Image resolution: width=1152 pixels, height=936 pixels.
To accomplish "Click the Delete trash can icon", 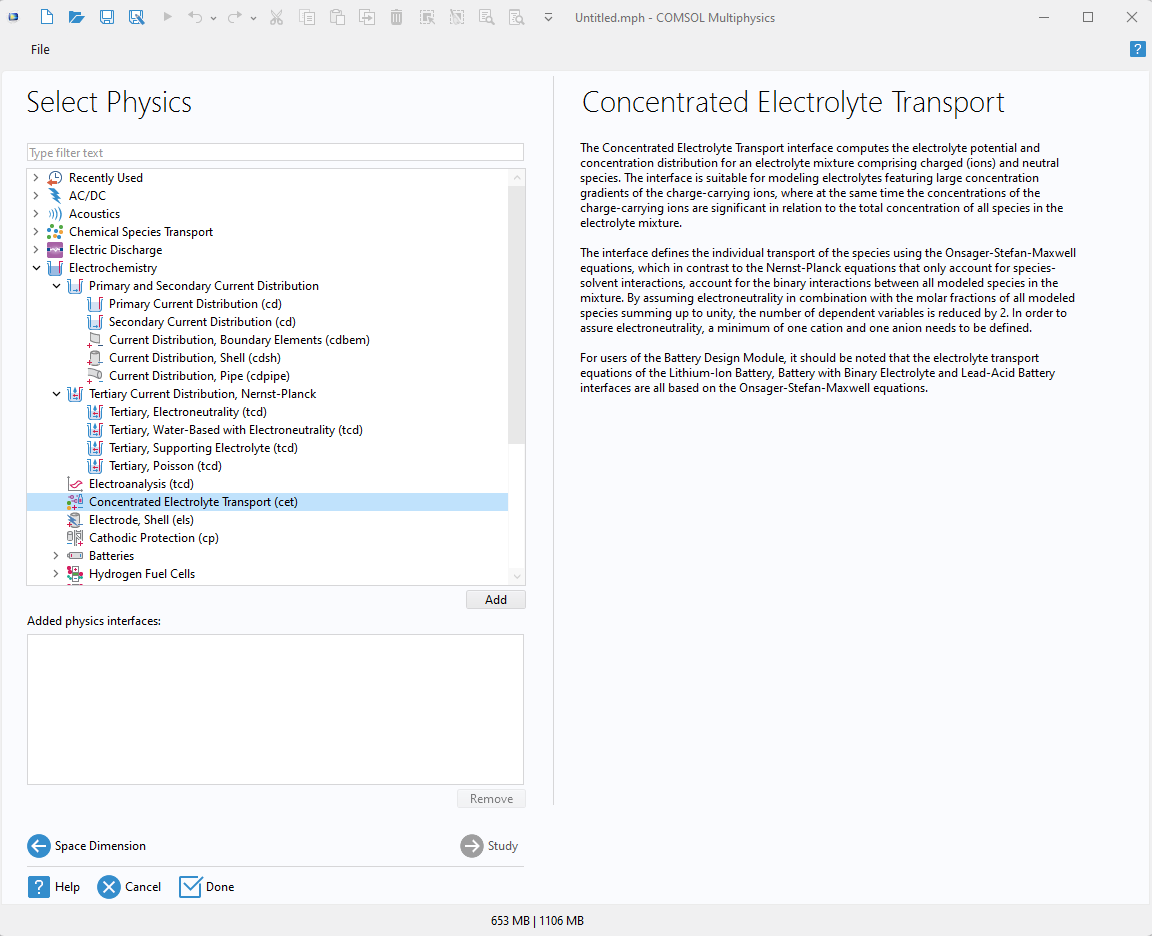I will [396, 17].
